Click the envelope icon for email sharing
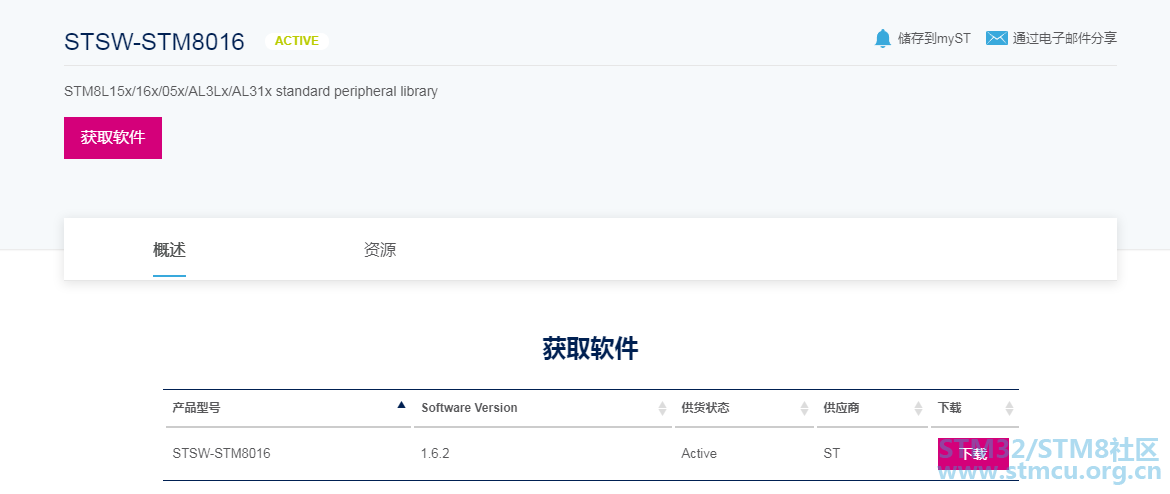This screenshot has height=494, width=1170. click(x=997, y=38)
